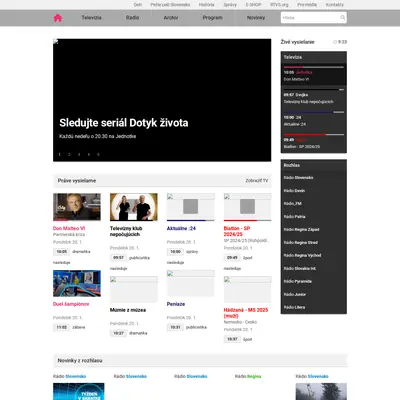Open the História top link
Viewport: 400px width, 400px height.
(206, 5)
